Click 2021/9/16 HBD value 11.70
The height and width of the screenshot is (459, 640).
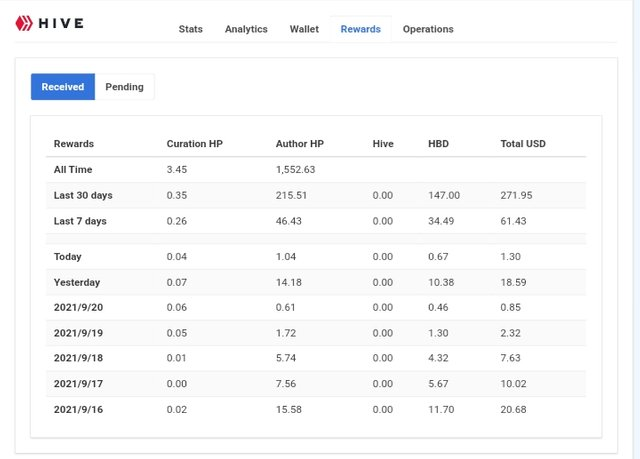click(441, 409)
